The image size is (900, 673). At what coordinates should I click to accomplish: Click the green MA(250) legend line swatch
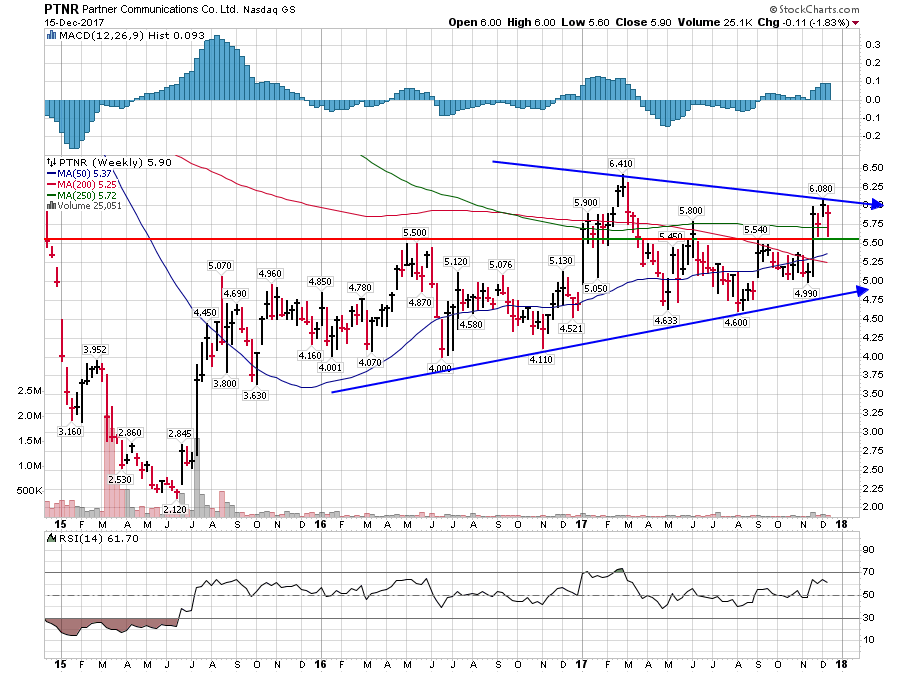pos(53,195)
